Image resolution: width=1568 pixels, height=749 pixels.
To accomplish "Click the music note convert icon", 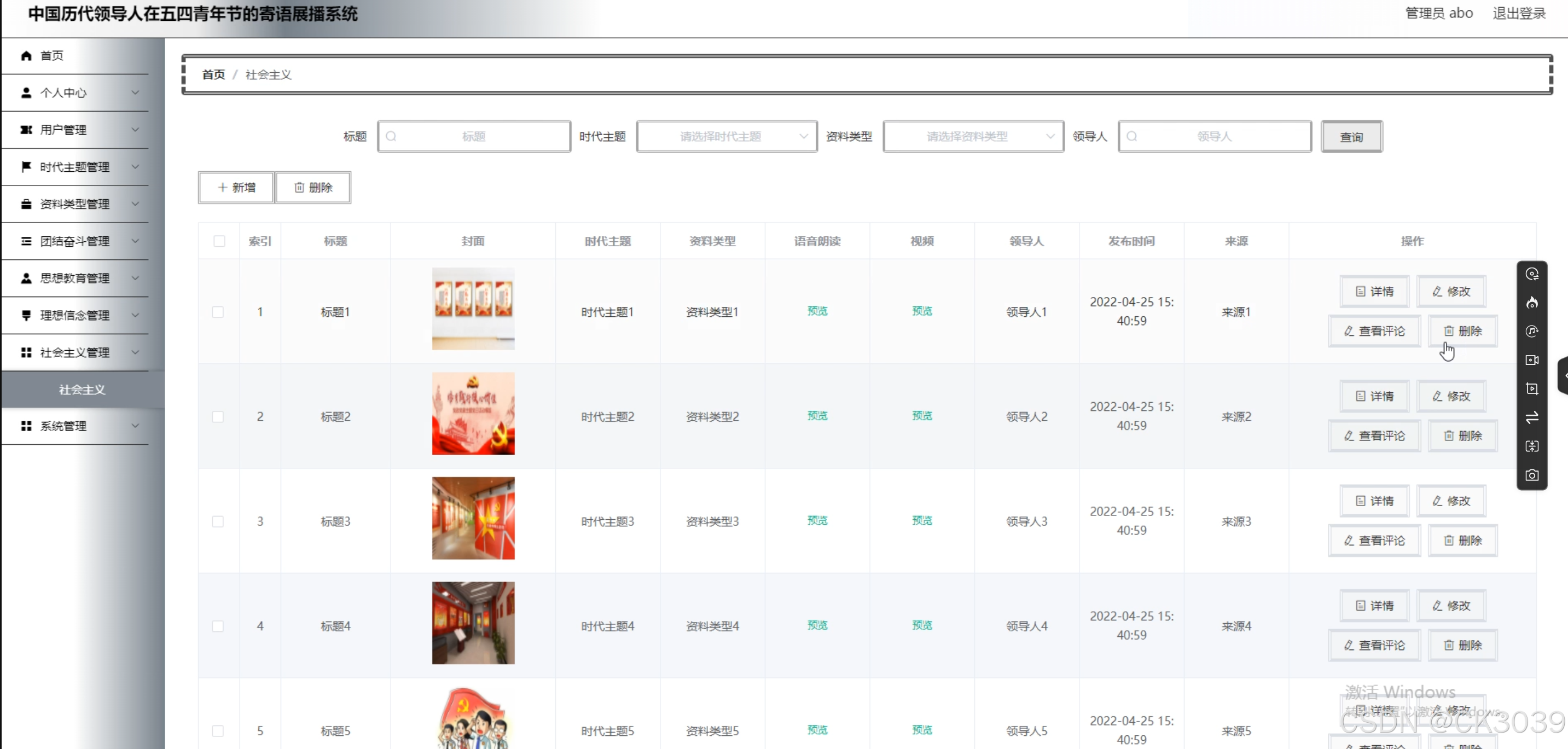I will click(x=1531, y=331).
